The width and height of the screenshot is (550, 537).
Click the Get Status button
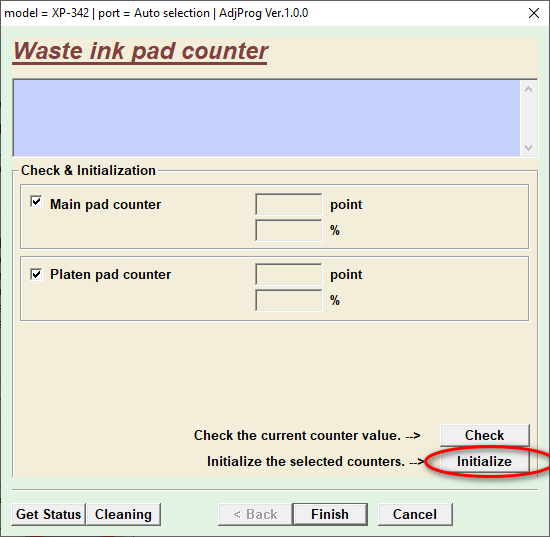click(x=48, y=515)
